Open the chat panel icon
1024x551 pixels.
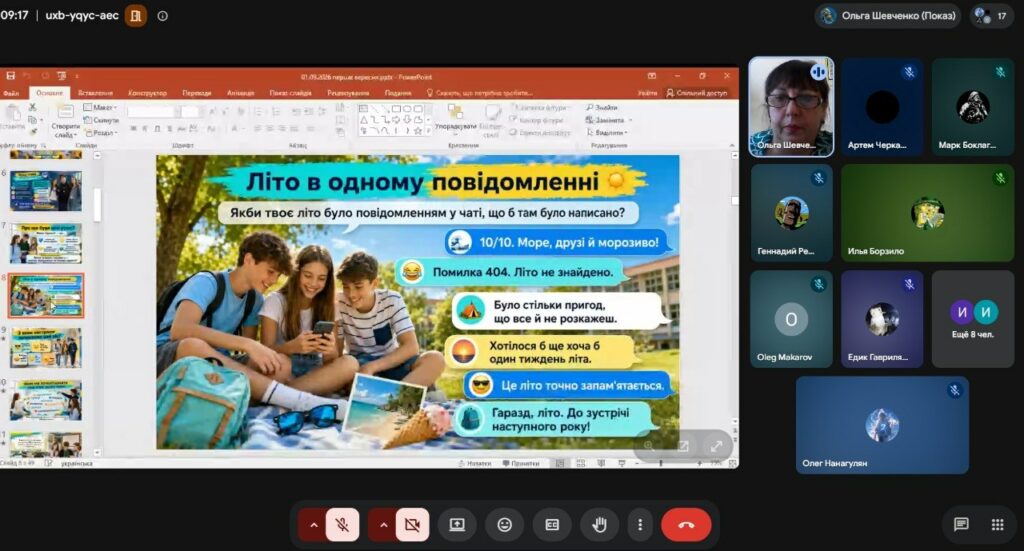coord(961,524)
